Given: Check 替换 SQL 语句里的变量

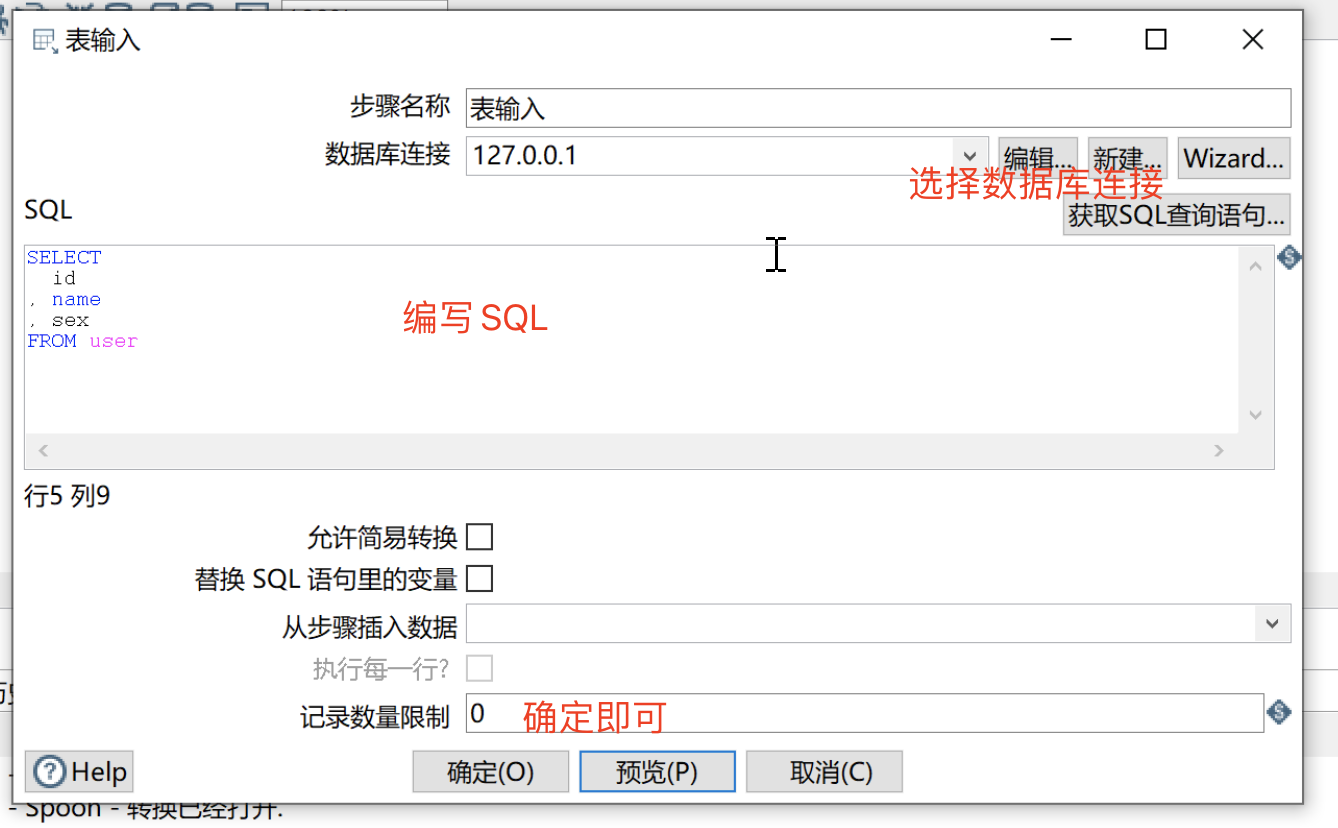Looking at the screenshot, I should [480, 578].
